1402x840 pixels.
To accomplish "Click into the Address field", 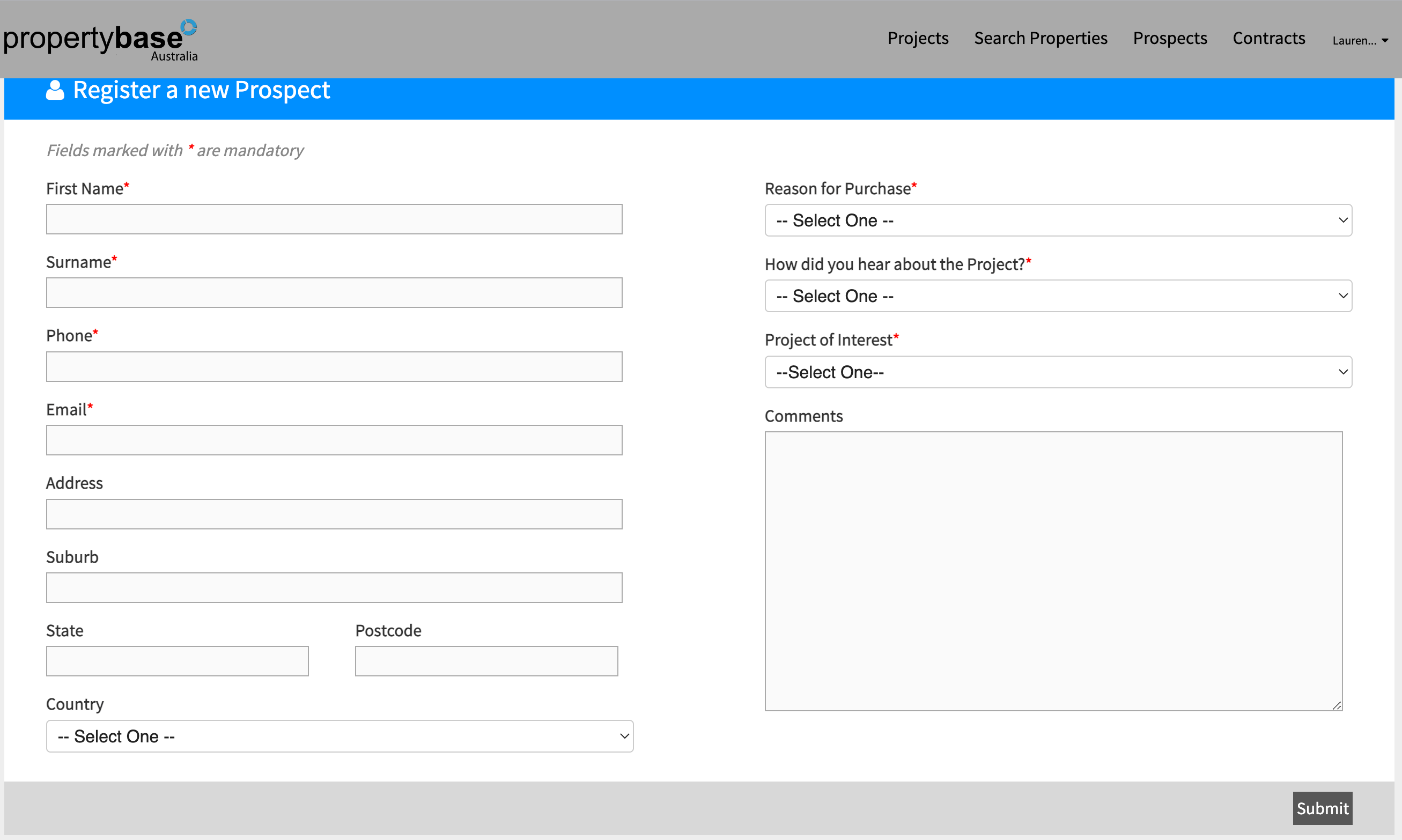I will tap(334, 514).
